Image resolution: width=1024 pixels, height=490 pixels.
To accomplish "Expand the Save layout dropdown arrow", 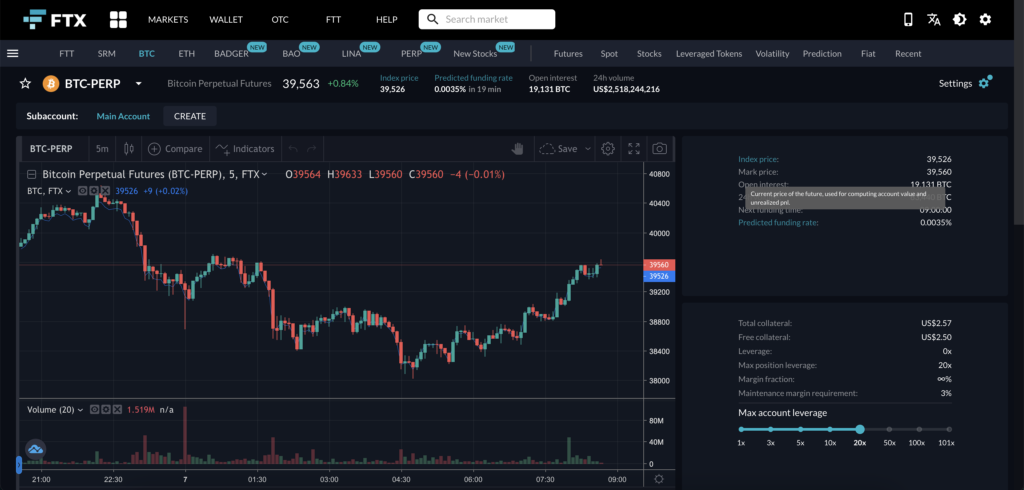I will coord(588,149).
